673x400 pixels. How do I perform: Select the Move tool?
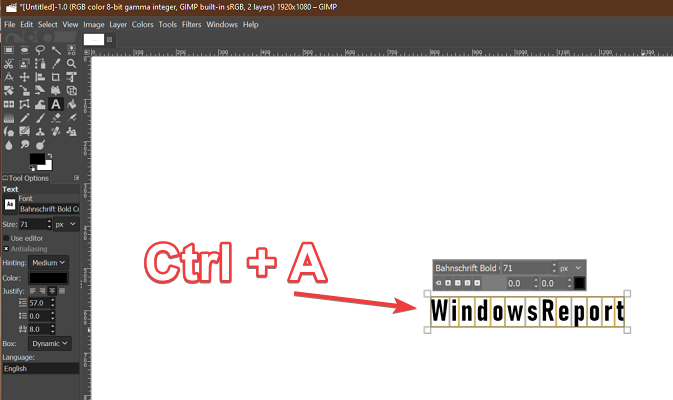(24, 77)
